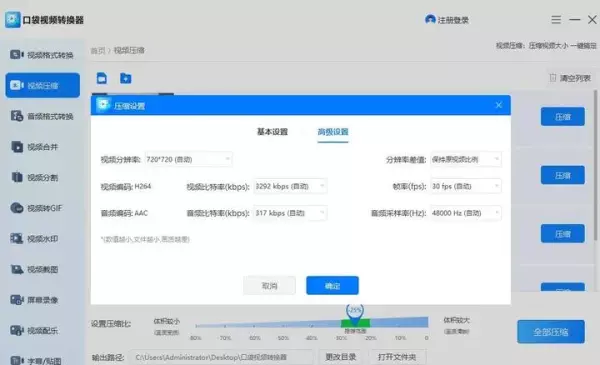The image size is (600, 365).
Task: Click the third 压缩 button in list
Action: pos(562,234)
